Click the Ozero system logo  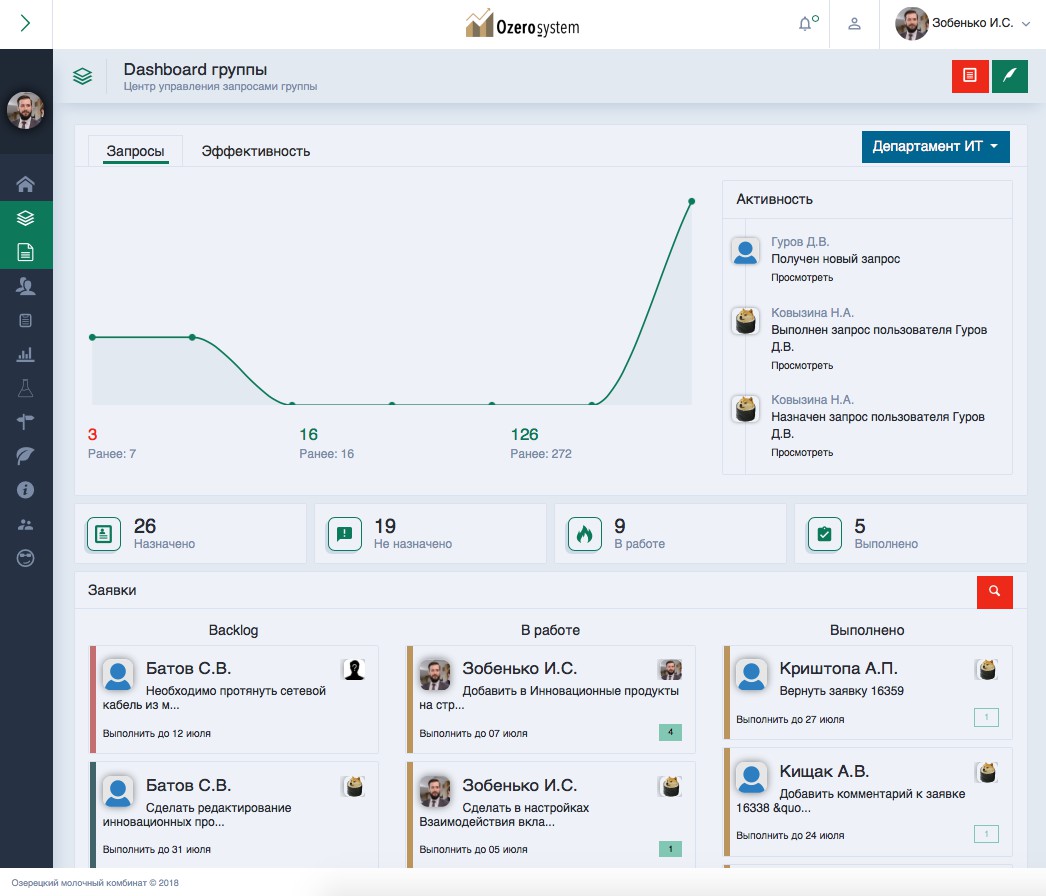pos(522,24)
